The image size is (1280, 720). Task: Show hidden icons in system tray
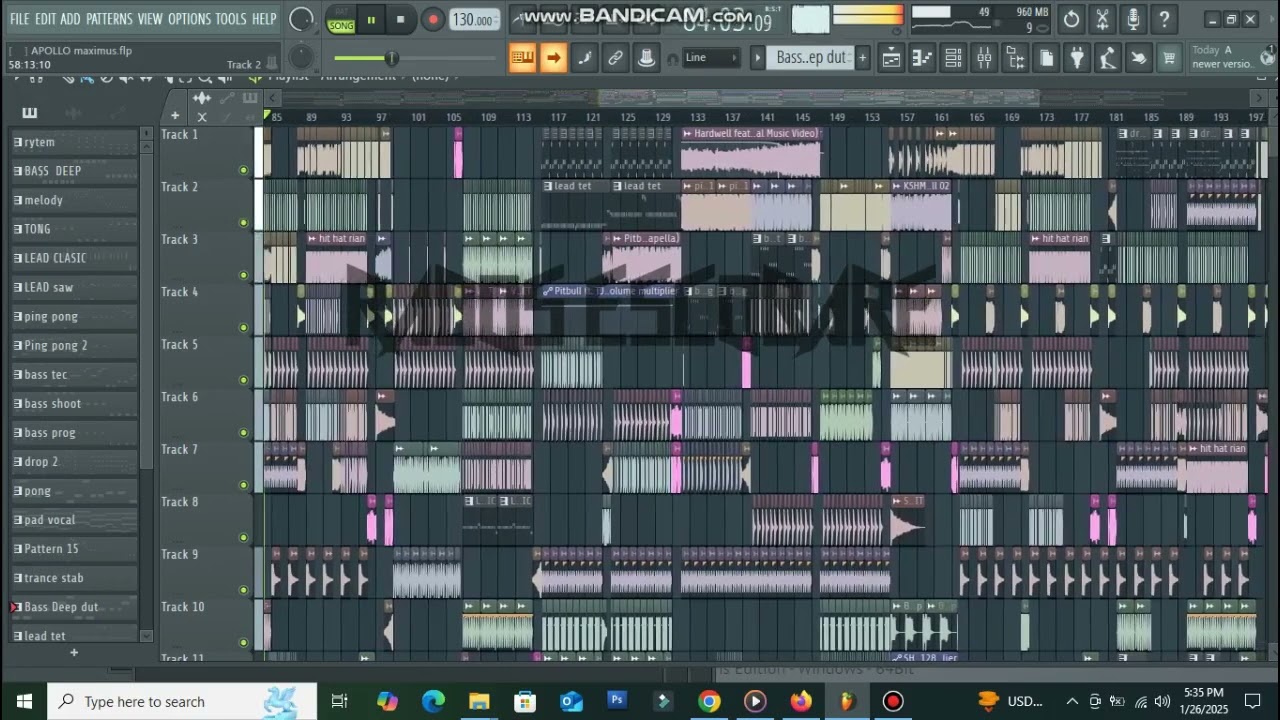(1072, 701)
